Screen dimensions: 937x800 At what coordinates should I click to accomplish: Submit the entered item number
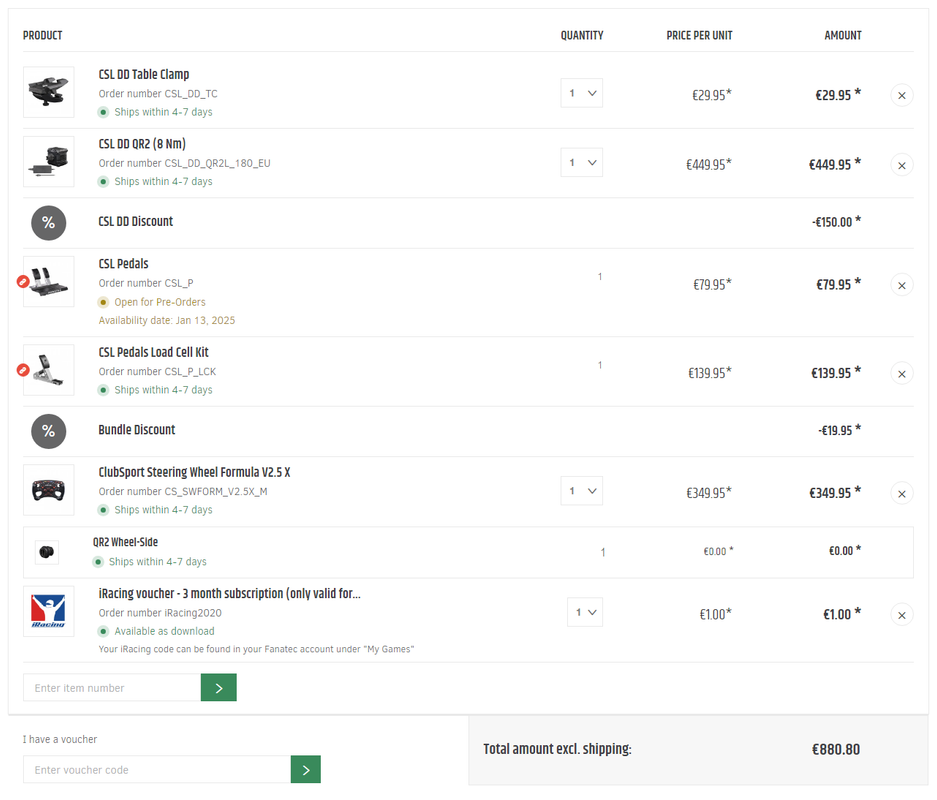tap(218, 688)
